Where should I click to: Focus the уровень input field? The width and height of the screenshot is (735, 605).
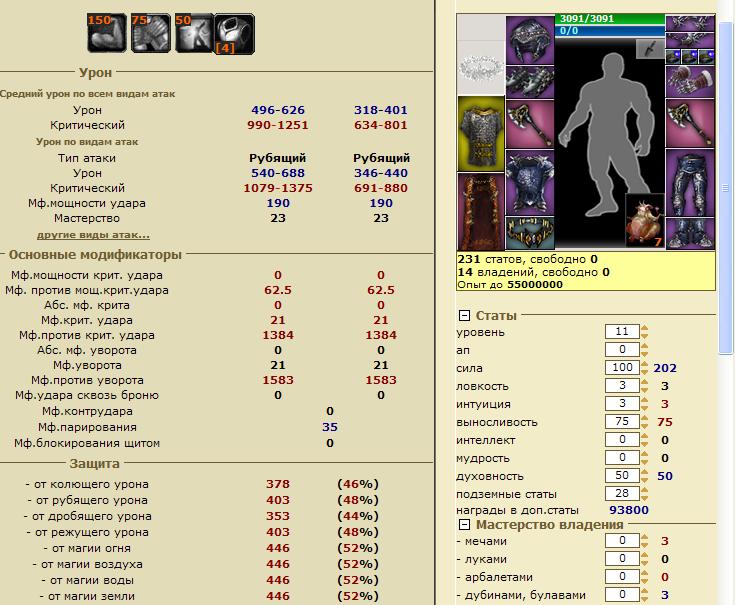(x=622, y=332)
